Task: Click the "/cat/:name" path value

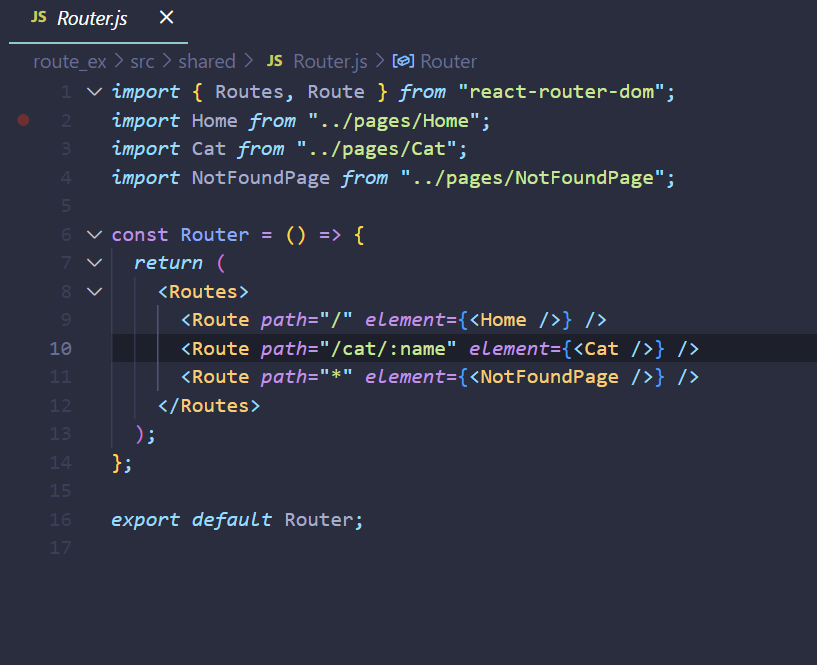Action: tap(388, 349)
